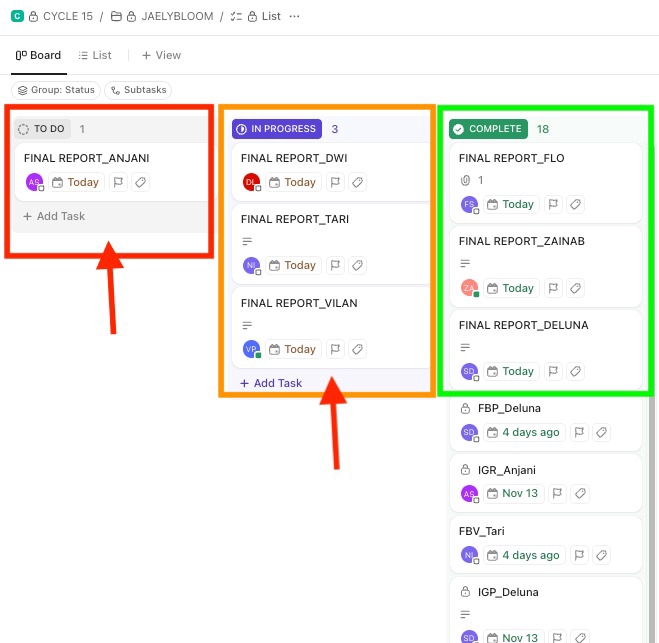
Task: Click priority flag on FINAL REPORT_TARI card
Action: coord(335,265)
